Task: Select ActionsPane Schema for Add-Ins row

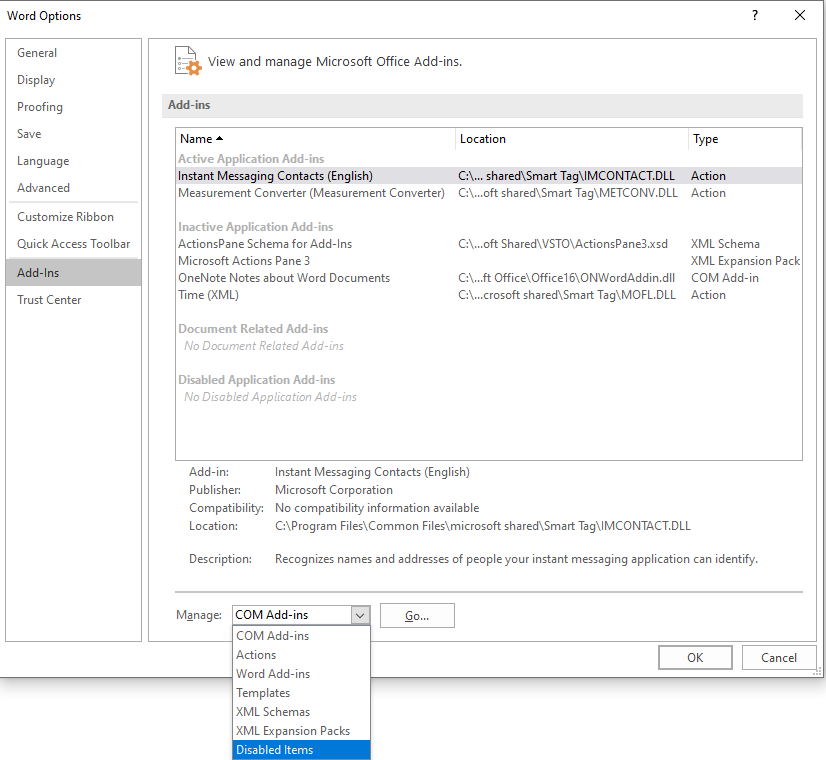Action: 489,244
